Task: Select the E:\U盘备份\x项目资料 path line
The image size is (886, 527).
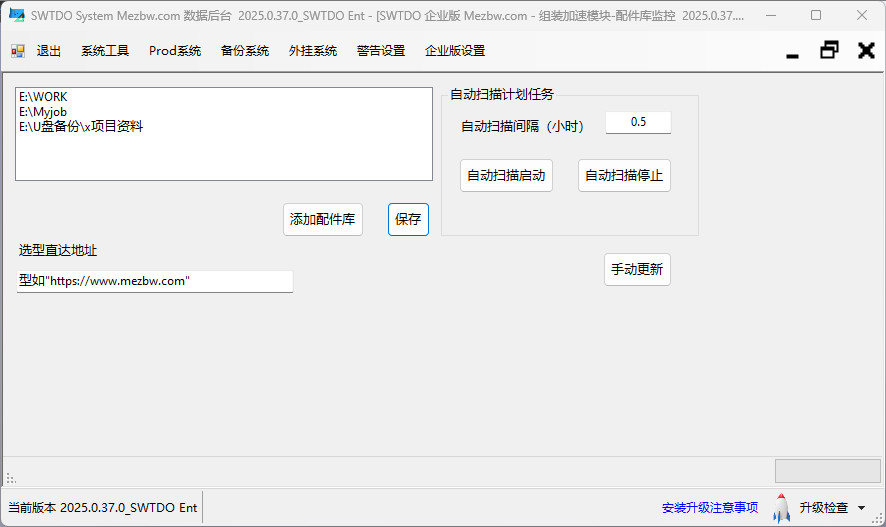Action: click(81, 127)
